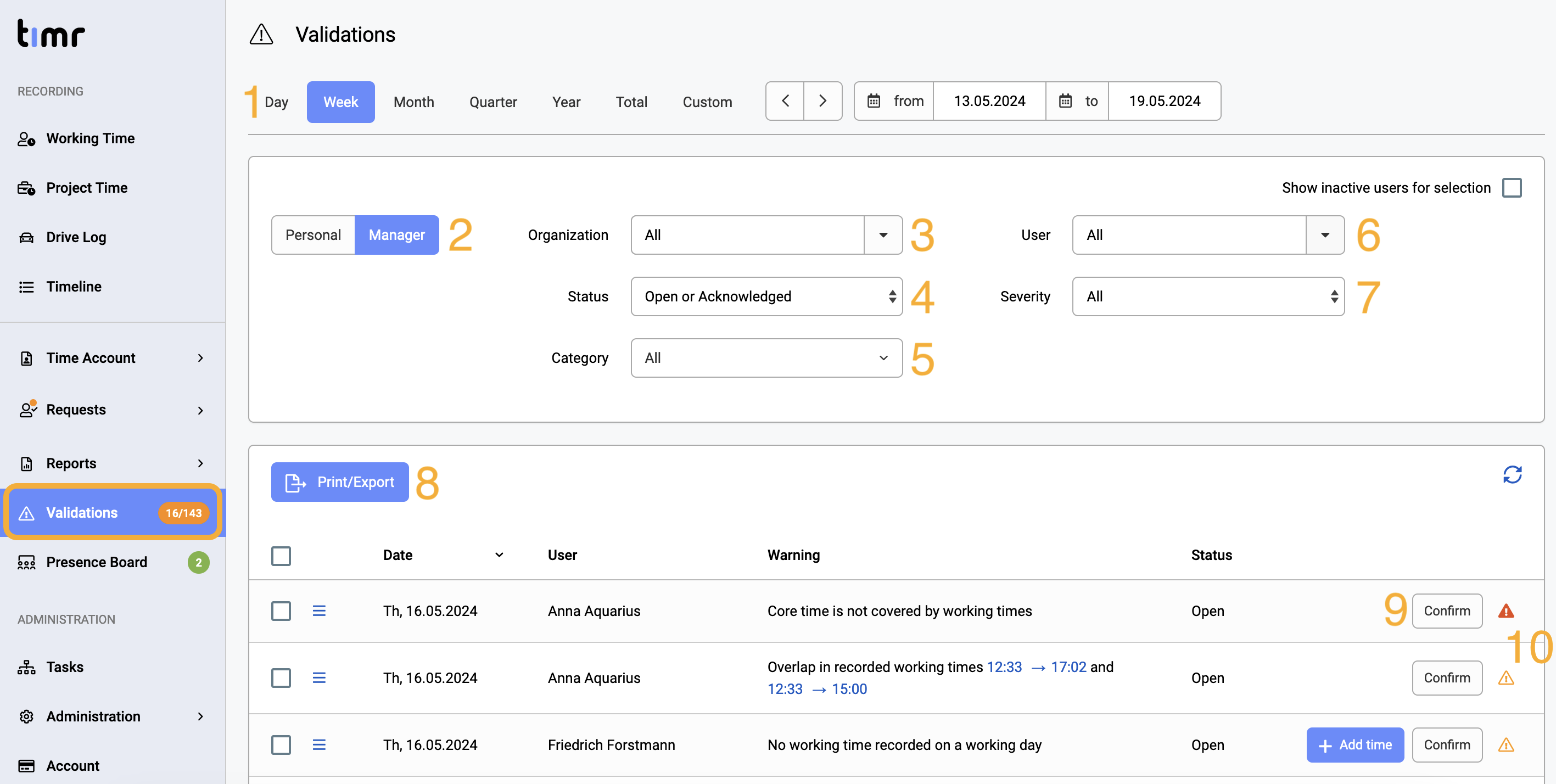Select the Week period tab
The height and width of the screenshot is (784, 1556).
point(340,102)
